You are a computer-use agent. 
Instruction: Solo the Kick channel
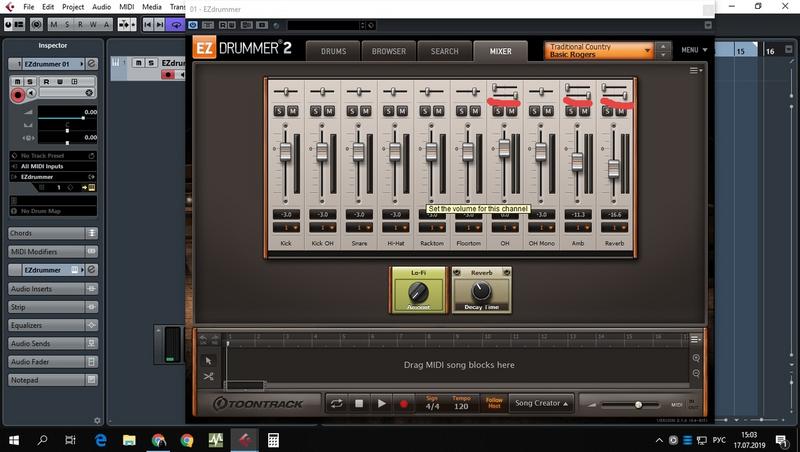pos(279,111)
